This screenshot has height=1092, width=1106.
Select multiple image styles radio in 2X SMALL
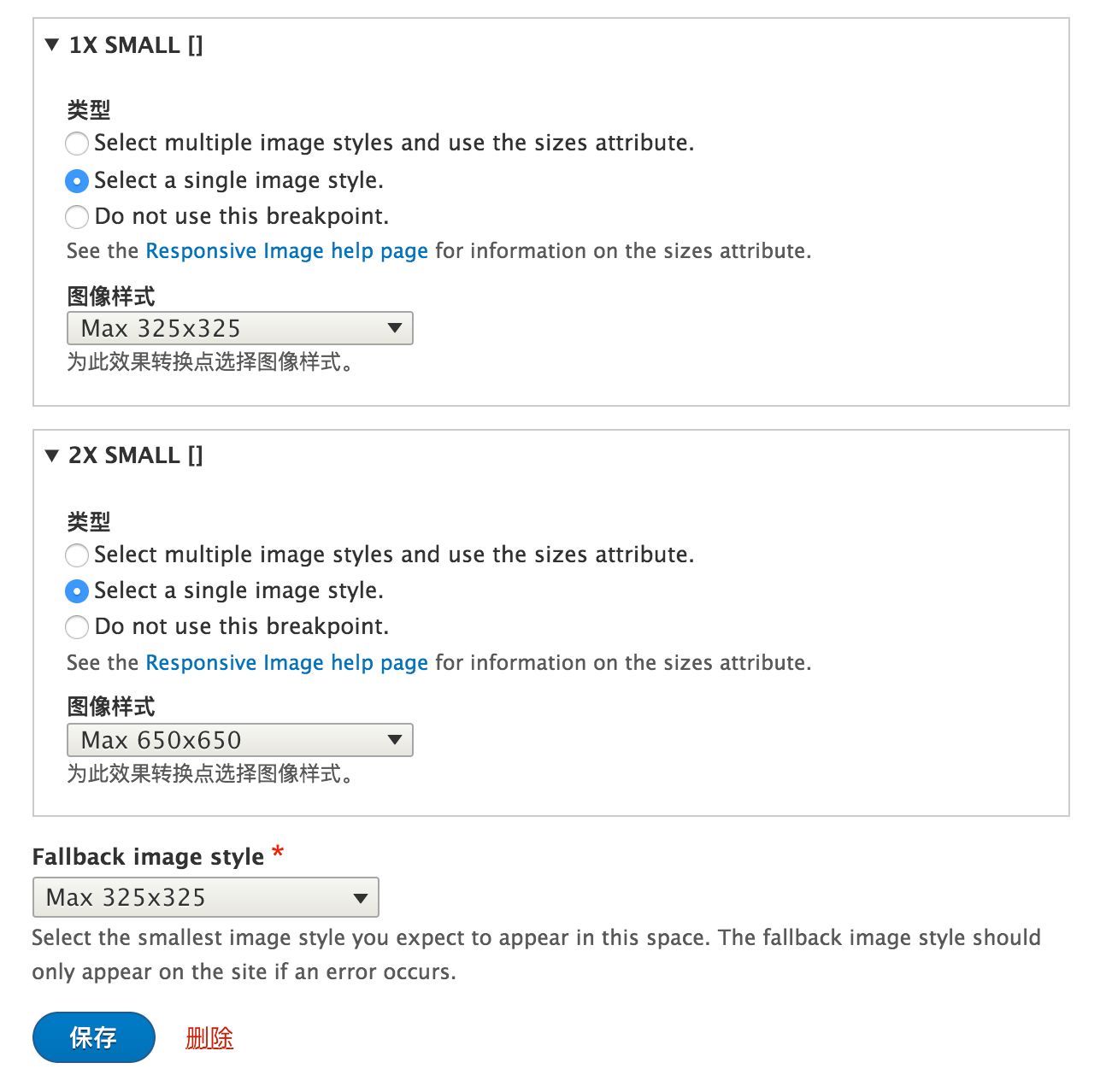[x=77, y=555]
